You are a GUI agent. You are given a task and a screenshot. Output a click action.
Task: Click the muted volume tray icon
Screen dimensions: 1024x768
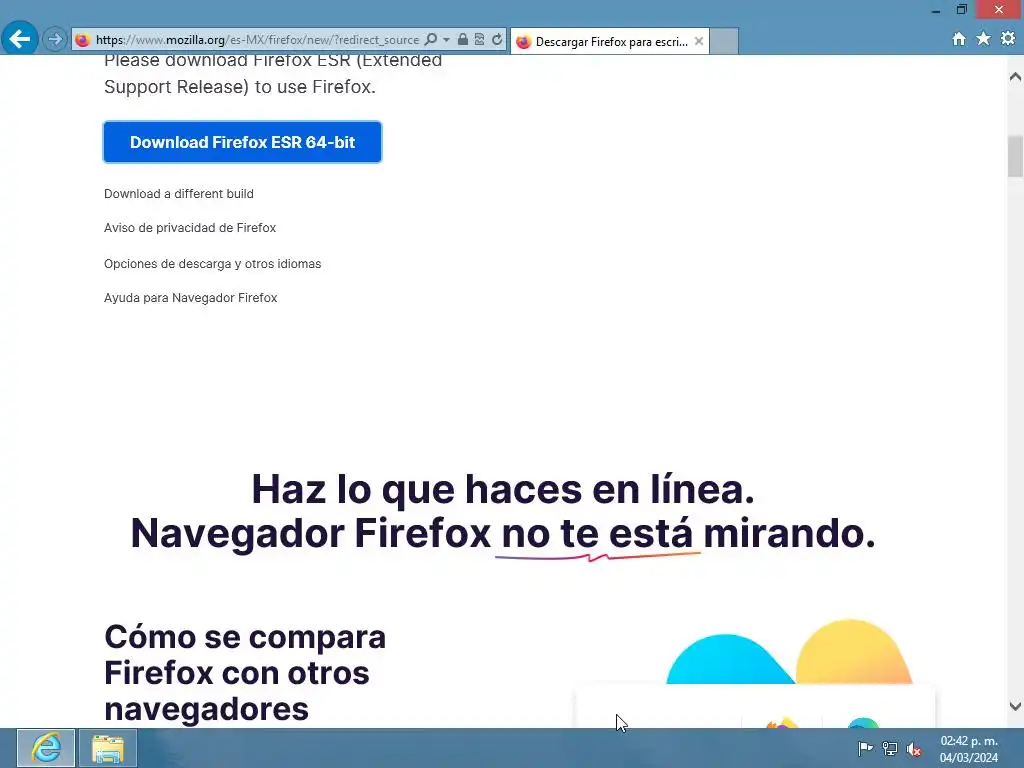click(914, 749)
